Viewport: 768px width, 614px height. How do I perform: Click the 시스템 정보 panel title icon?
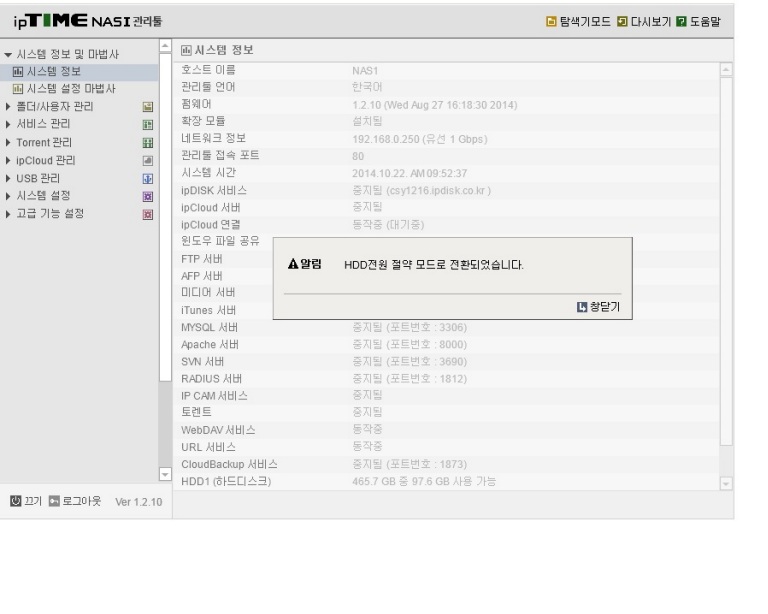tap(186, 50)
